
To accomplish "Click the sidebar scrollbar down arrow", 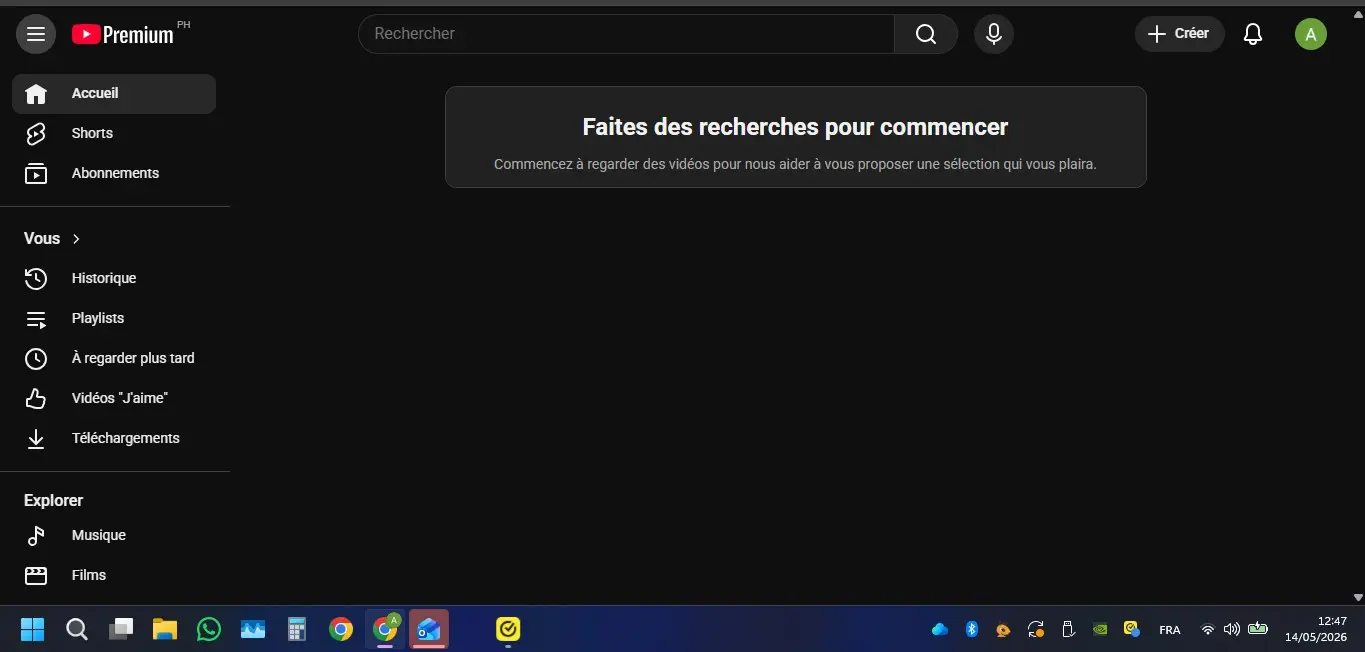I will pos(1358,597).
